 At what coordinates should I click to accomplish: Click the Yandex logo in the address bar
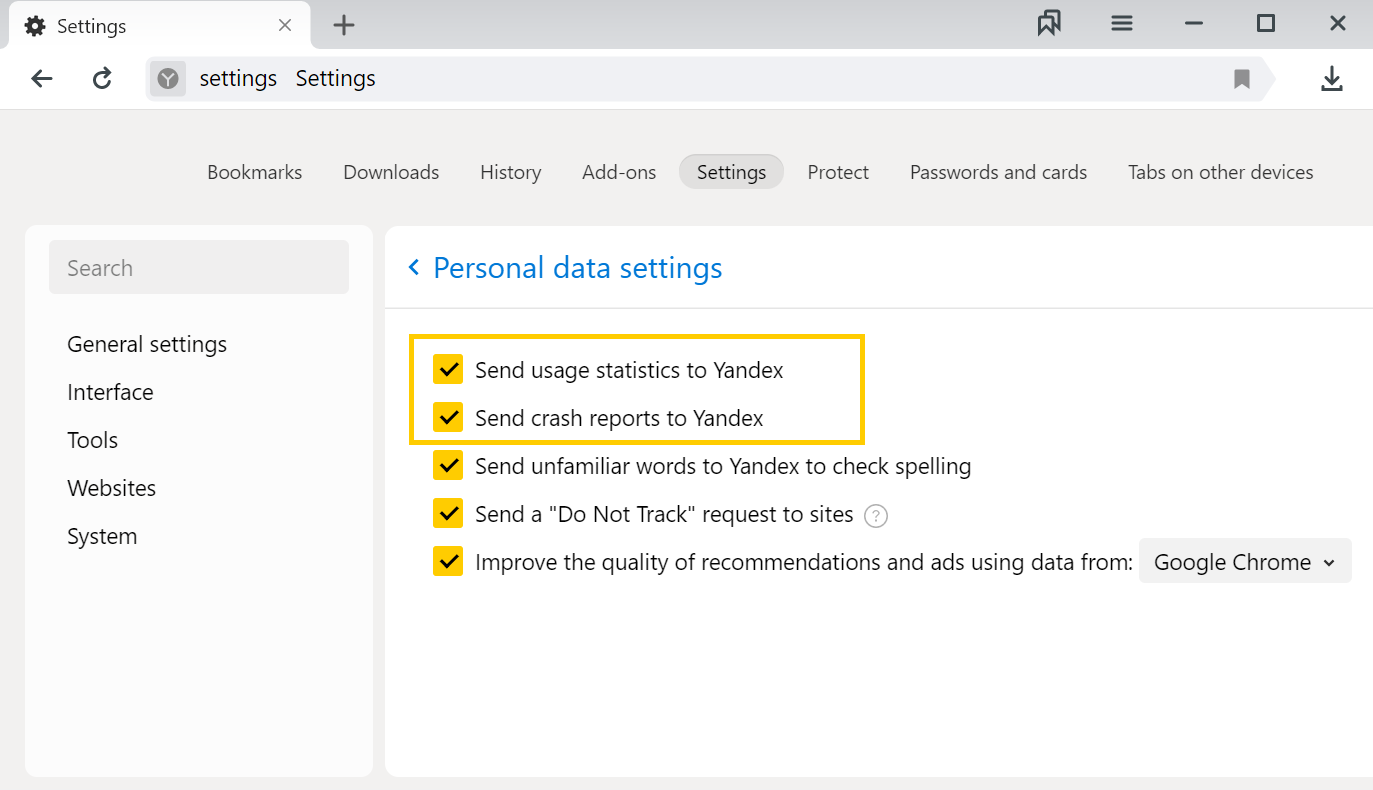(168, 79)
